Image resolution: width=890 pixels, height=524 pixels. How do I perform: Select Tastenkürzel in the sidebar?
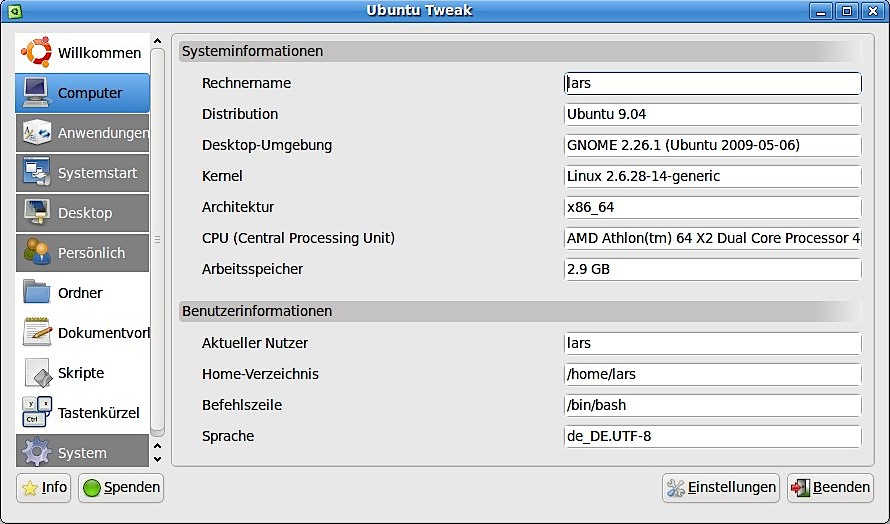(x=82, y=413)
